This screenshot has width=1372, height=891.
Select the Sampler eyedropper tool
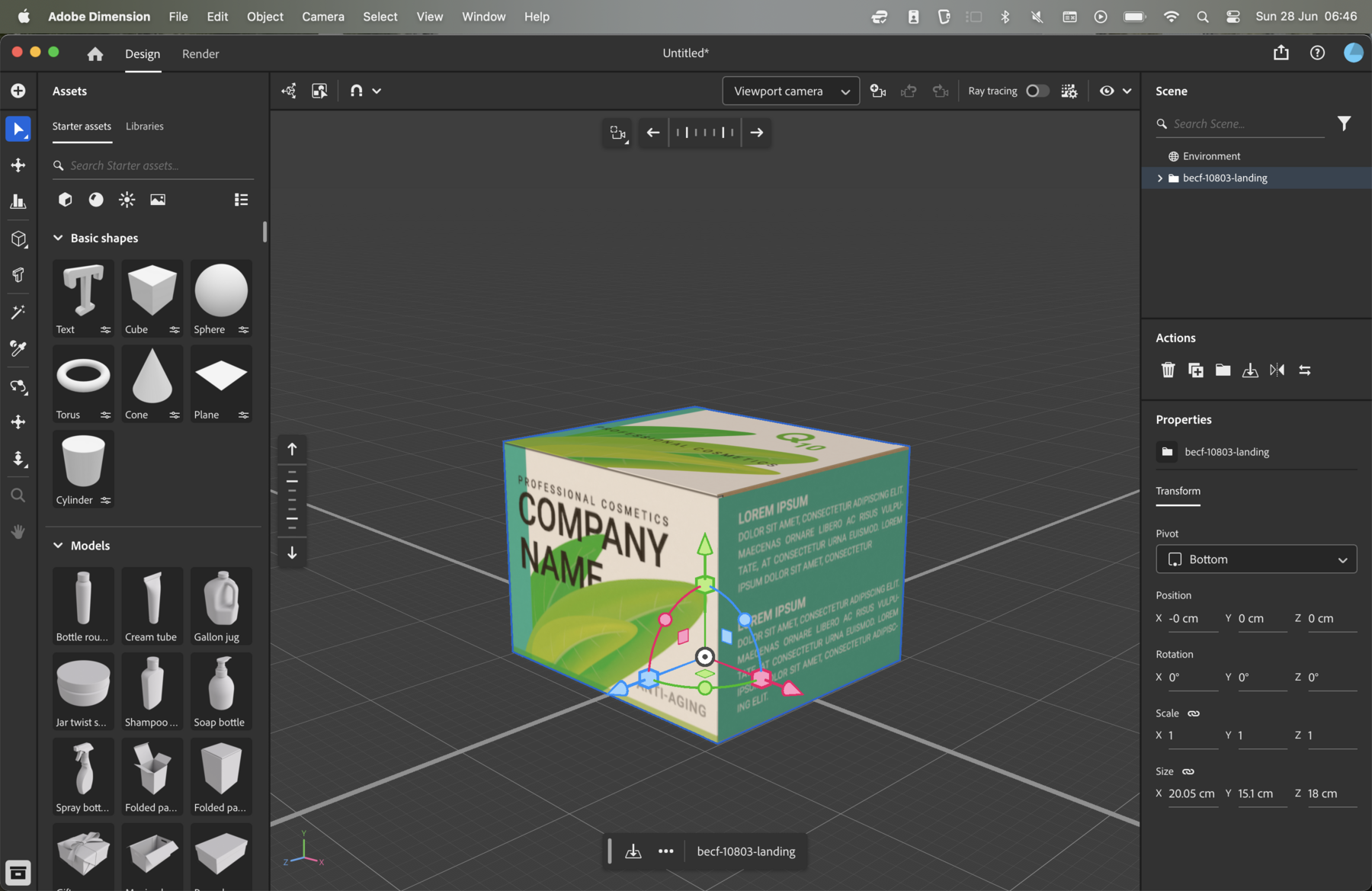[18, 348]
